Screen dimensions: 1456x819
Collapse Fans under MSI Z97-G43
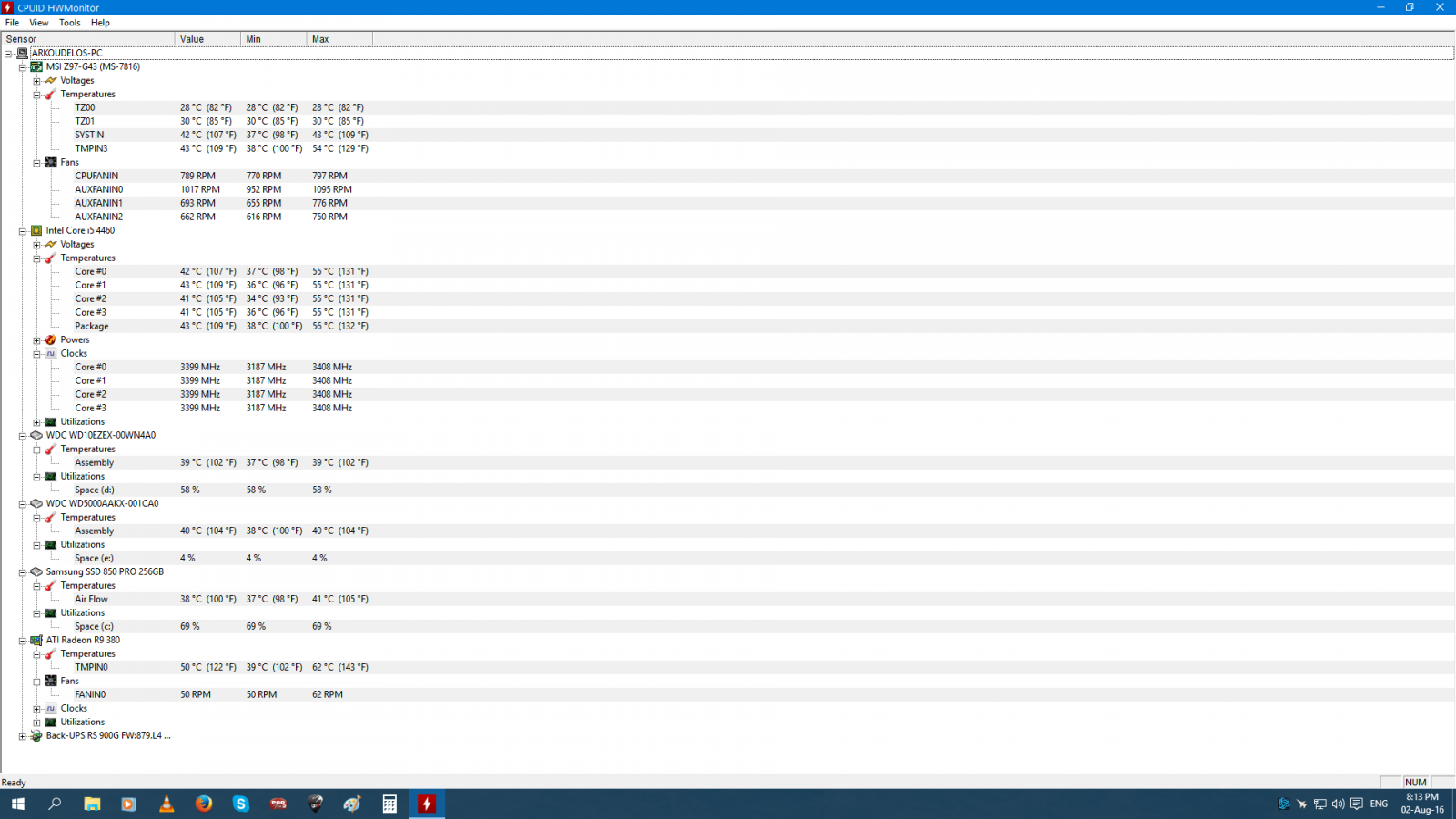click(37, 162)
